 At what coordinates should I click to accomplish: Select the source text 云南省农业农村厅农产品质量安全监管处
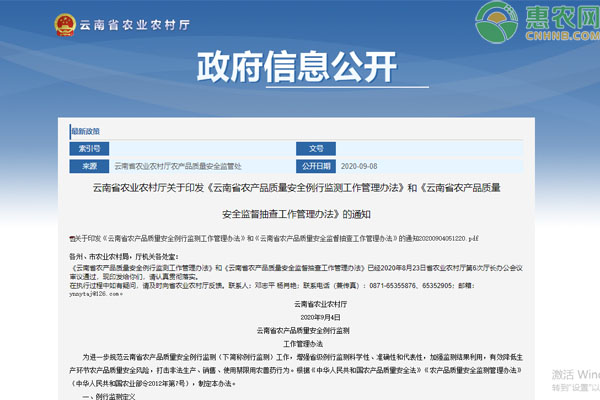pos(178,166)
